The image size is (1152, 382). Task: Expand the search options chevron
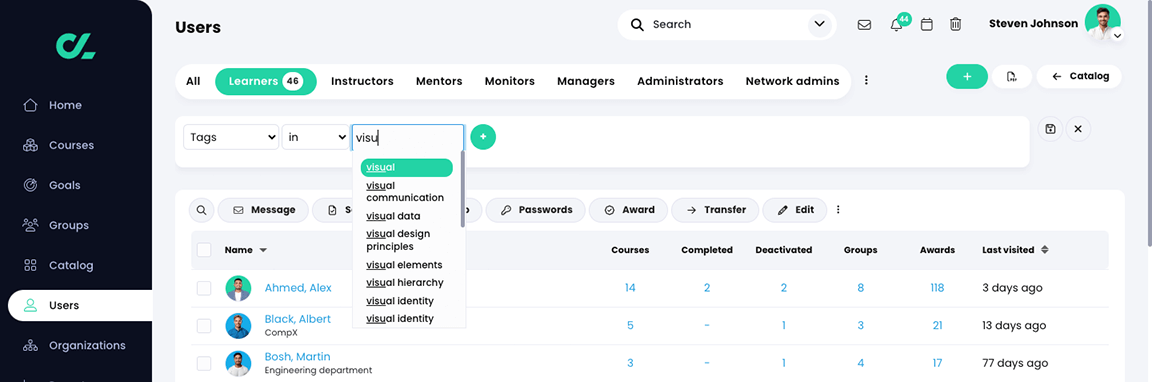point(818,24)
